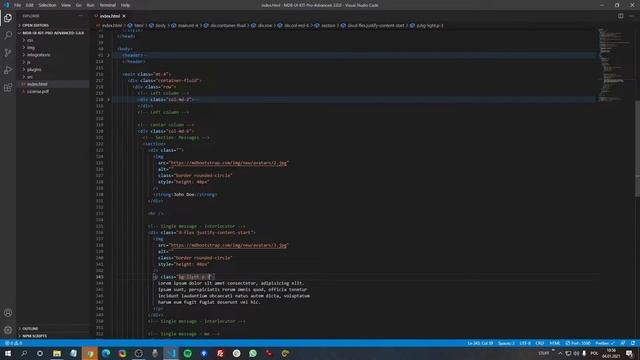Expand the OUTLINE section
The height and width of the screenshot is (360, 640).
pos(30,329)
